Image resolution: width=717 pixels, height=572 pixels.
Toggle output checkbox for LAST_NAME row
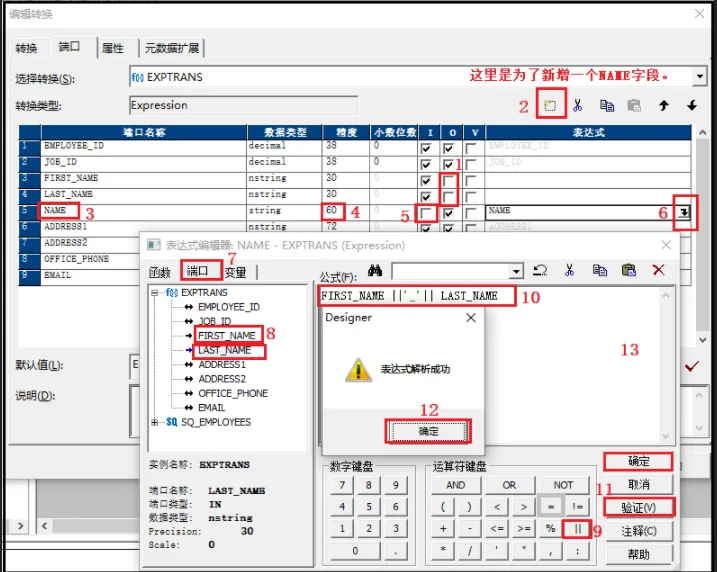[449, 197]
